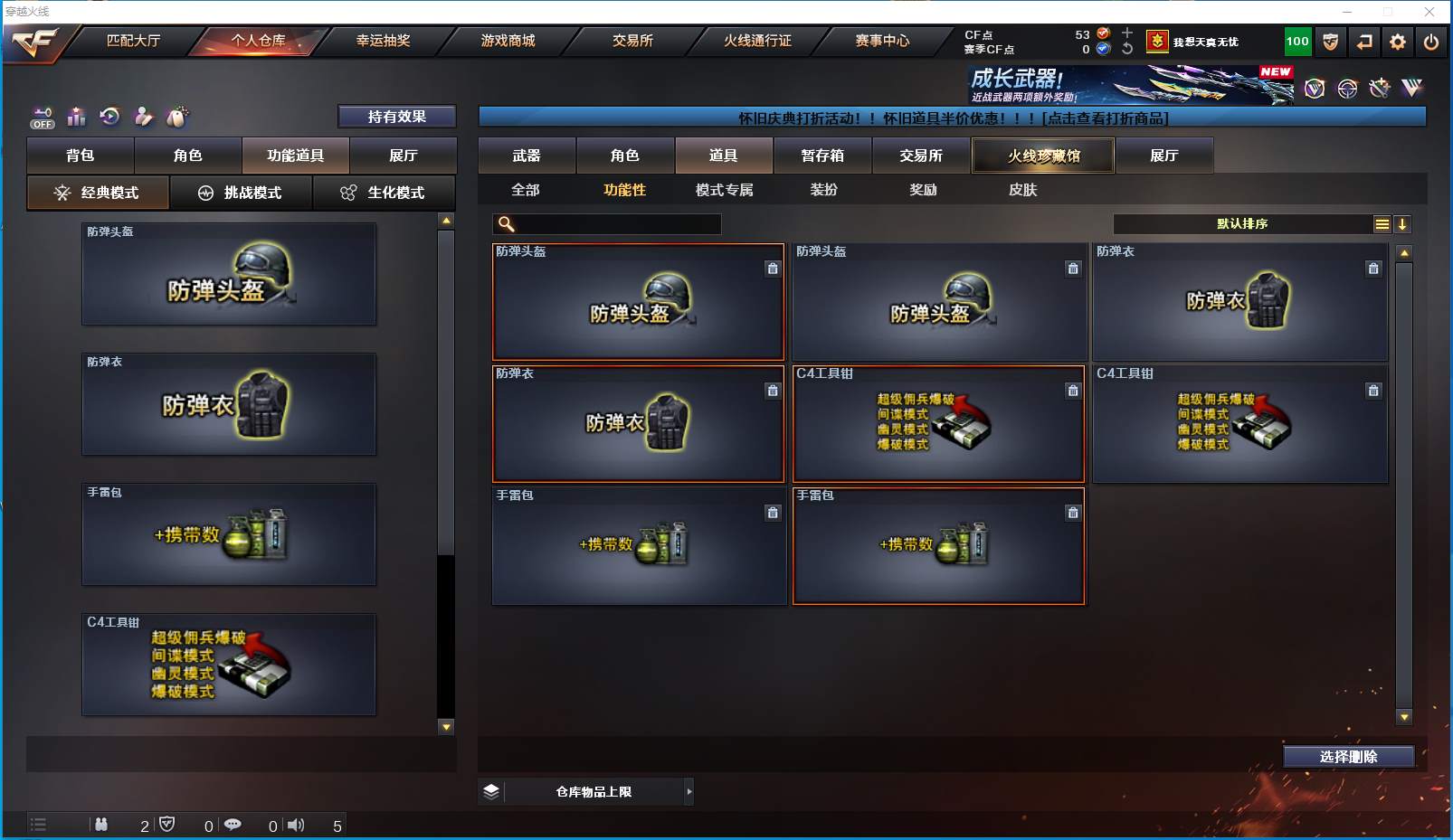Click the power exit icon

coord(1431,42)
